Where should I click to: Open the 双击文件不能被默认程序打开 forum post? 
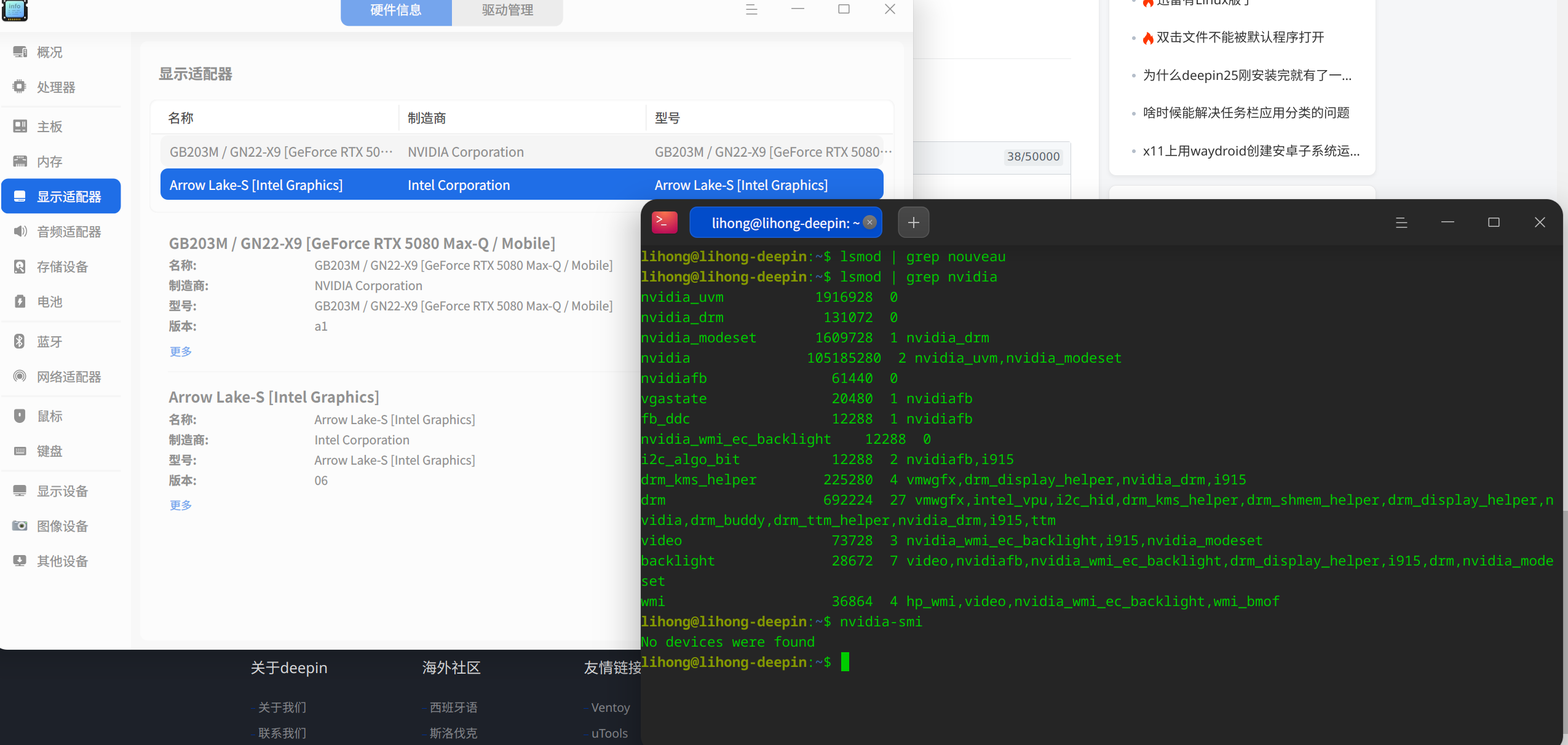tap(1240, 37)
